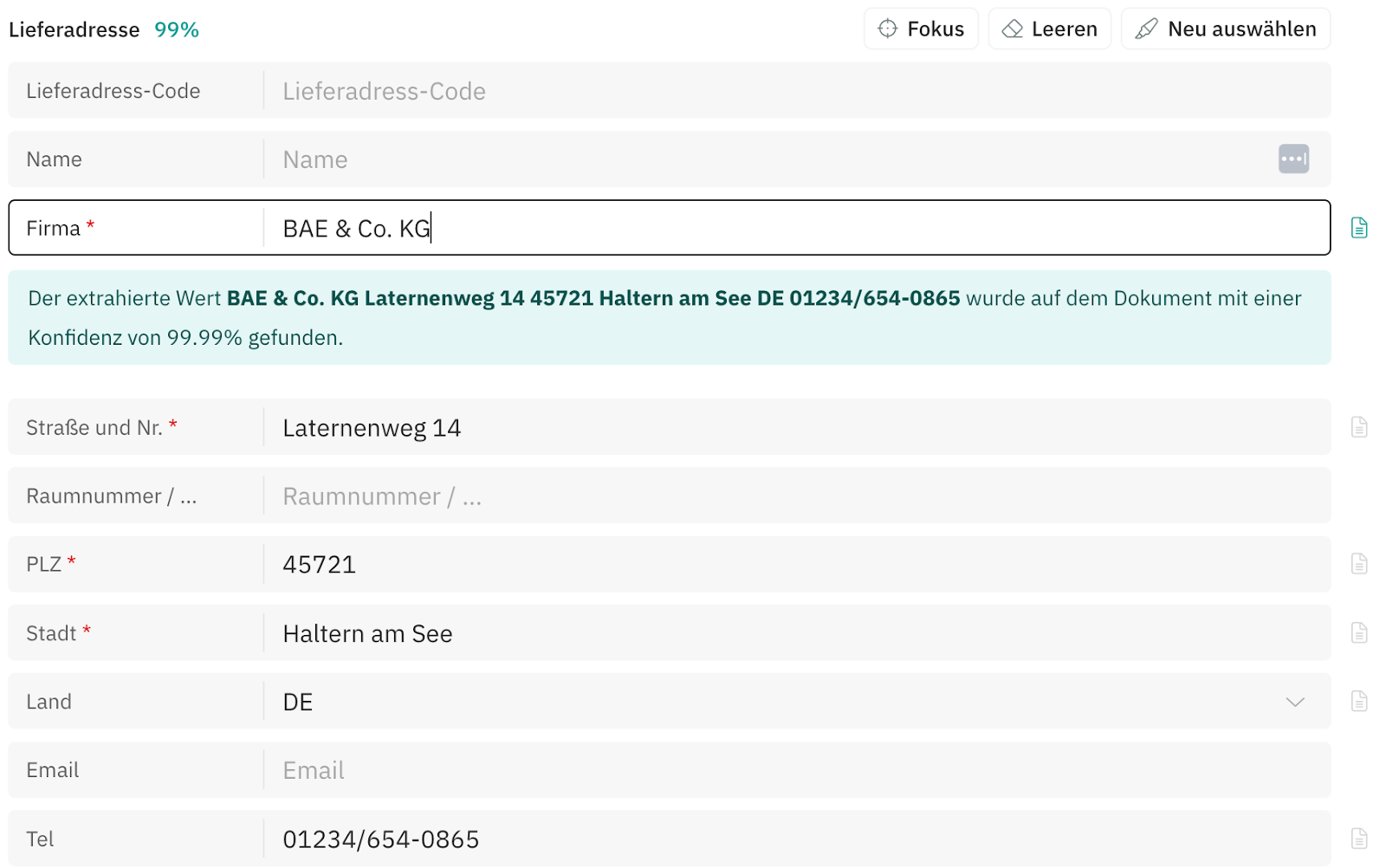The image size is (1386, 868).
Task: Open the Name field options dots icon
Action: (x=1293, y=159)
